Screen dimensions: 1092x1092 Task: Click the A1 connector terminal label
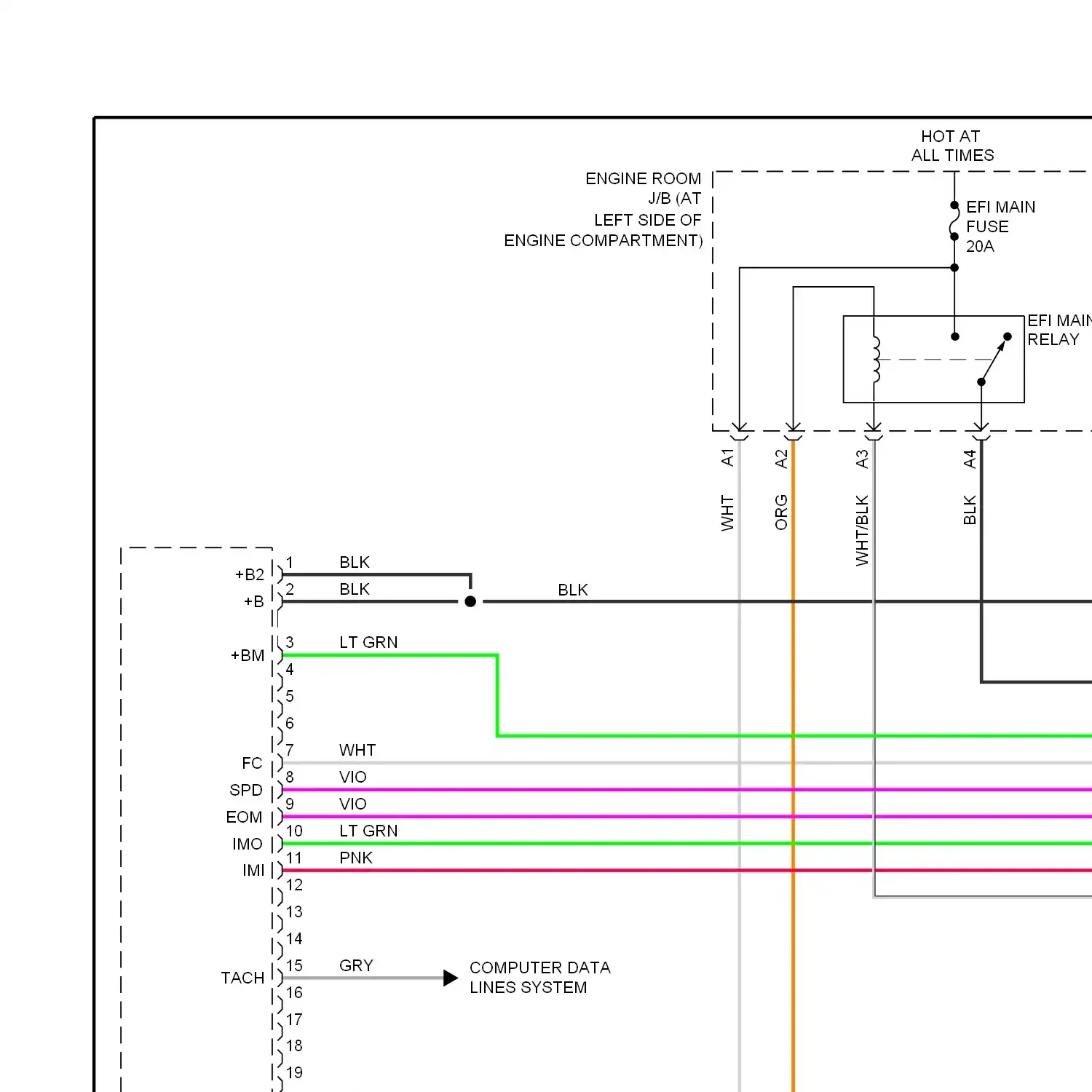coord(727,457)
